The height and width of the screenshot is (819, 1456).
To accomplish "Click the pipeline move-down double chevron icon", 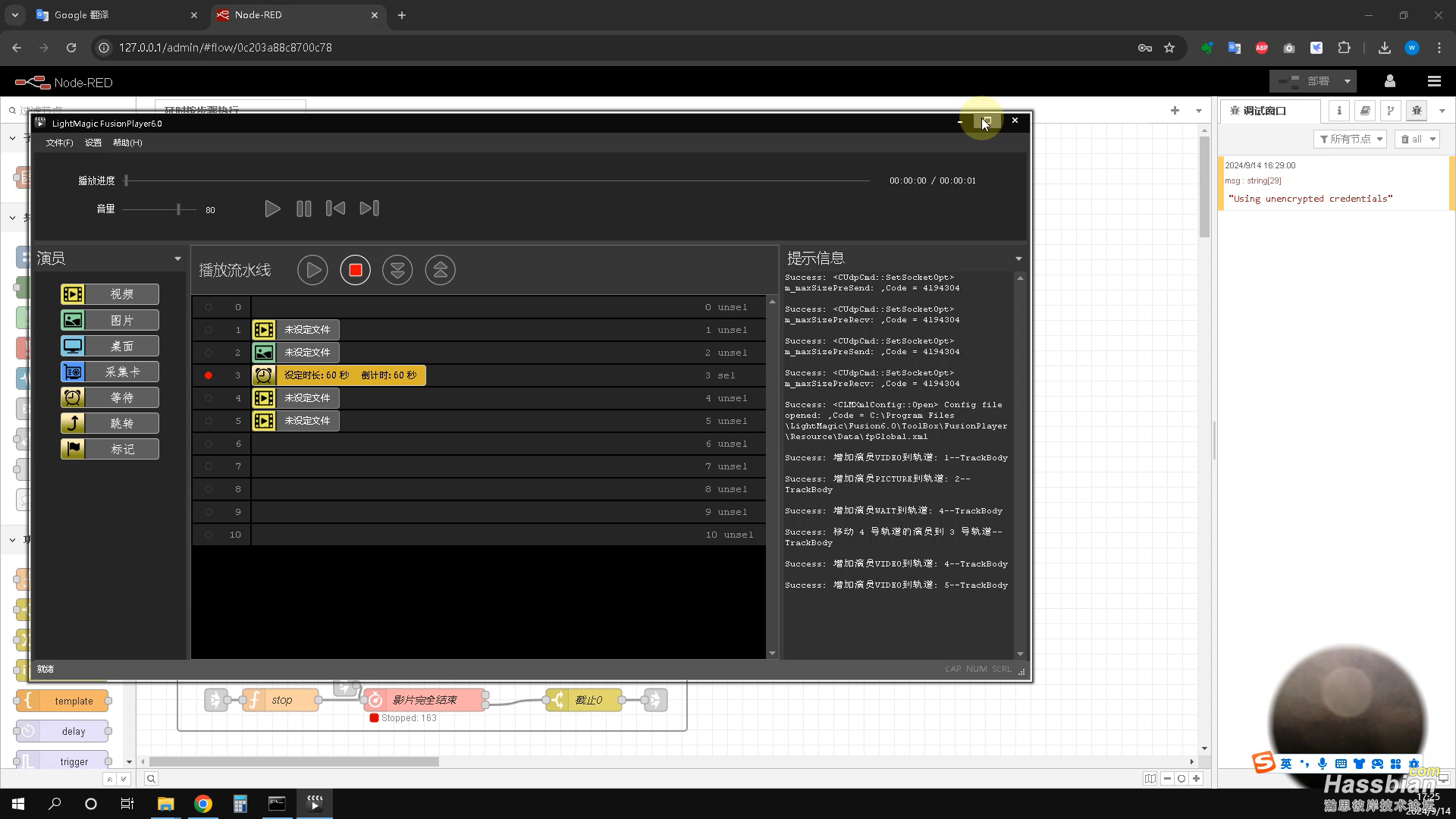I will pyautogui.click(x=397, y=270).
